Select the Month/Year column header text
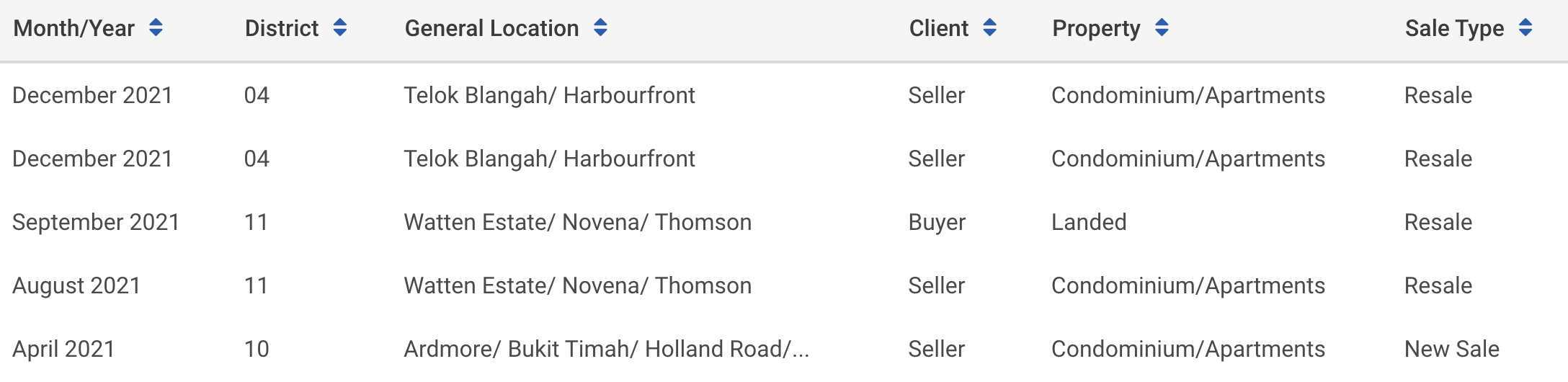Viewport: 1568px width, 382px height. click(74, 28)
